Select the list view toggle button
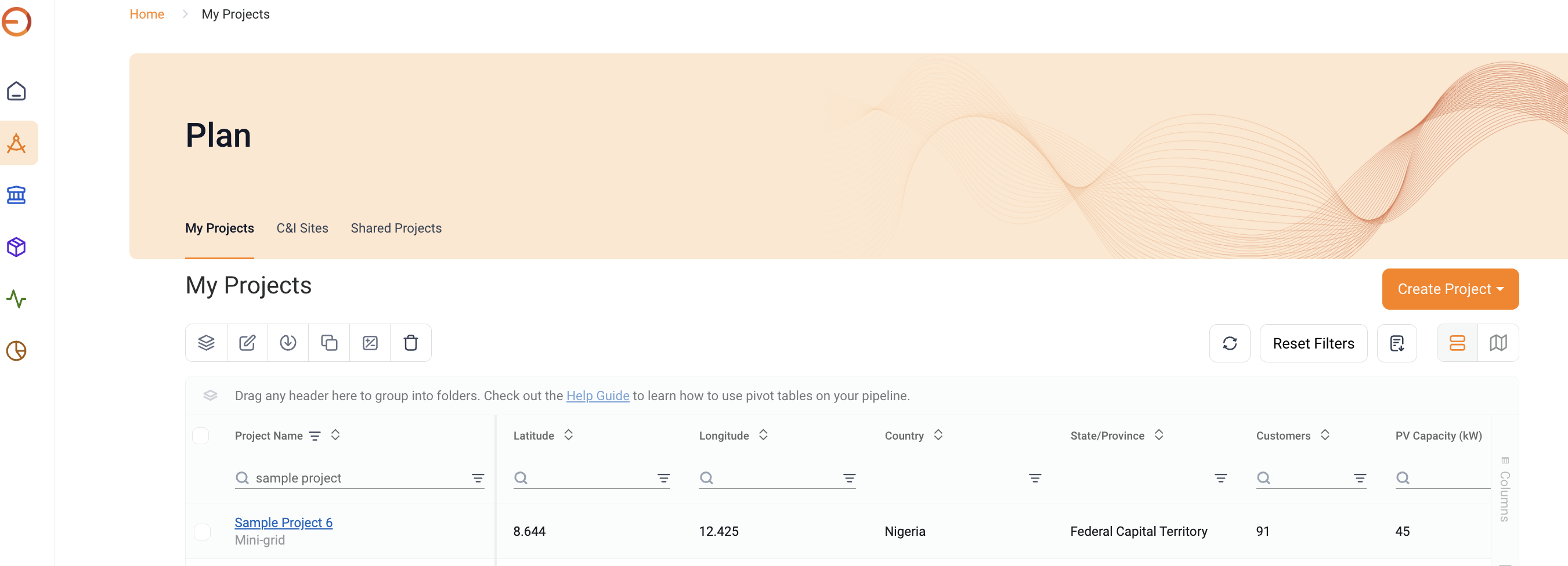Screen dimensions: 1568x566 [x=1457, y=343]
